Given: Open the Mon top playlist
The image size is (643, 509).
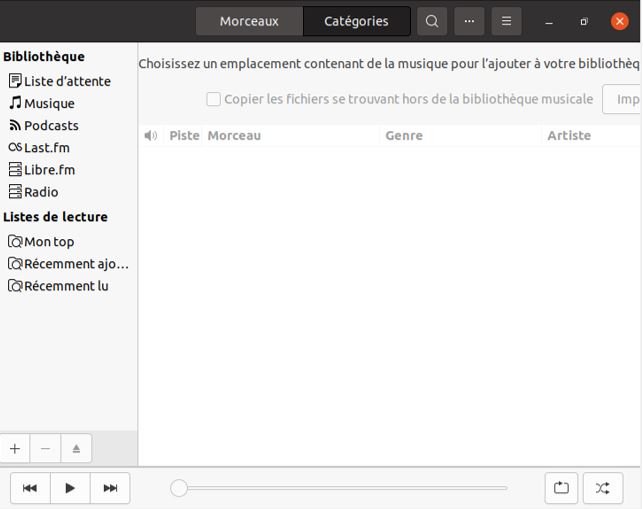Looking at the screenshot, I should (x=49, y=241).
